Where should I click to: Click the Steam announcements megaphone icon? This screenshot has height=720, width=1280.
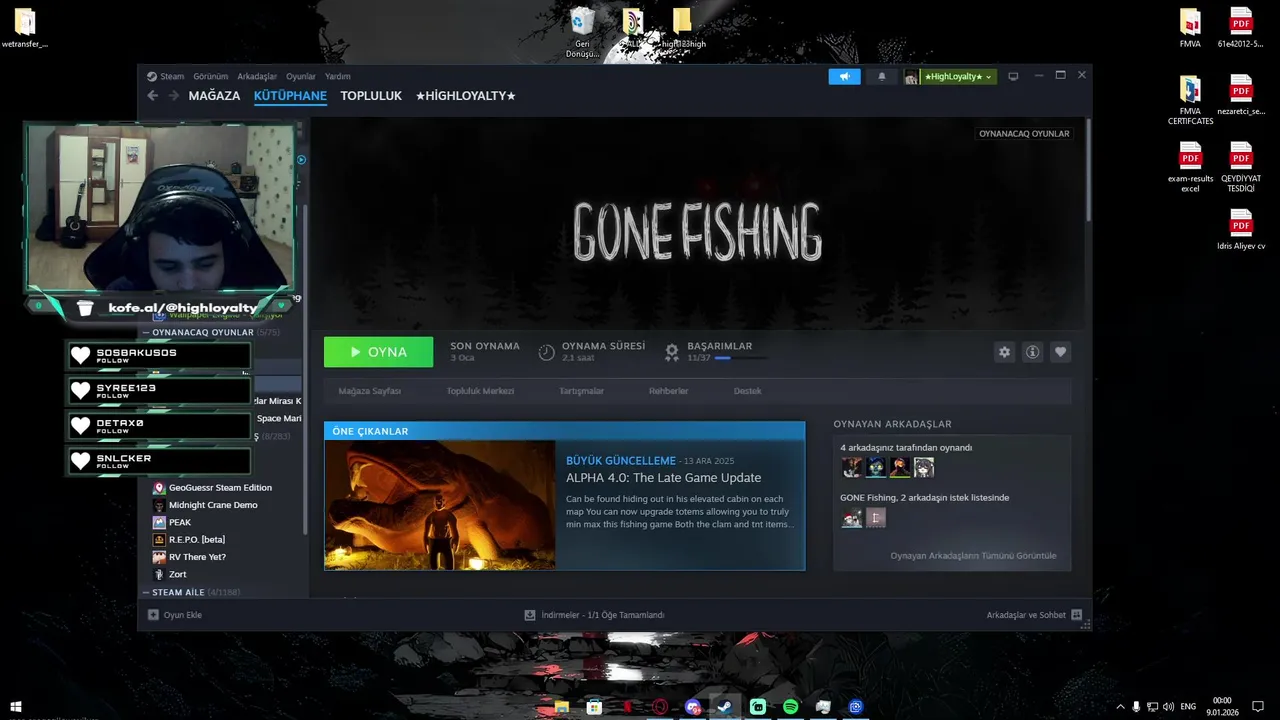pyautogui.click(x=844, y=76)
